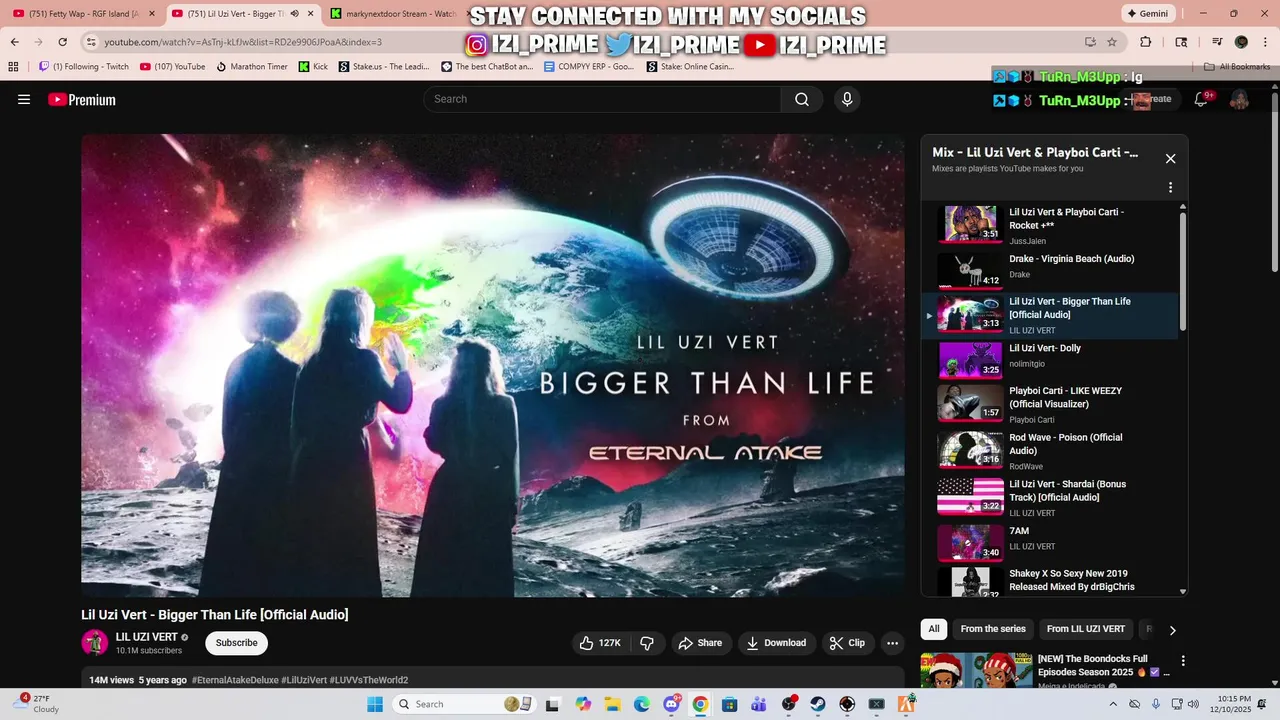Dislike the video with thumbs down
1280x720 pixels.
(x=647, y=643)
